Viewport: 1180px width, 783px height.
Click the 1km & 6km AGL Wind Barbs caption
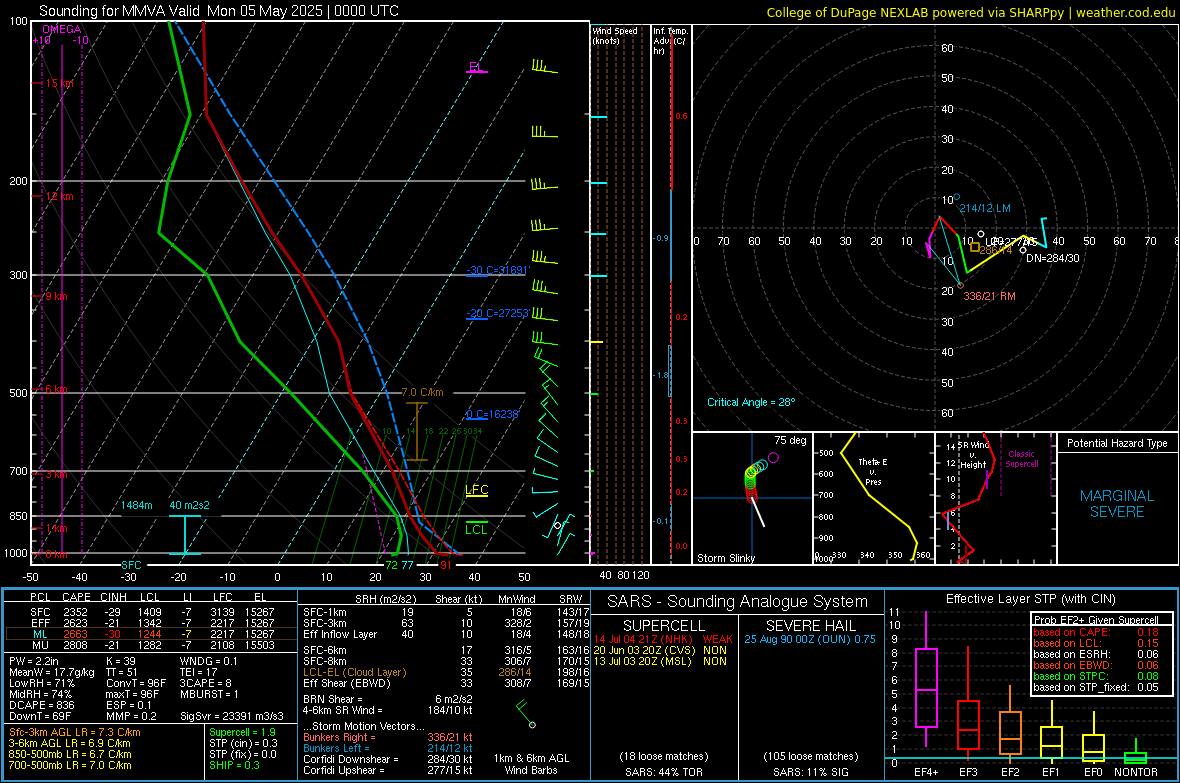pyautogui.click(x=531, y=764)
